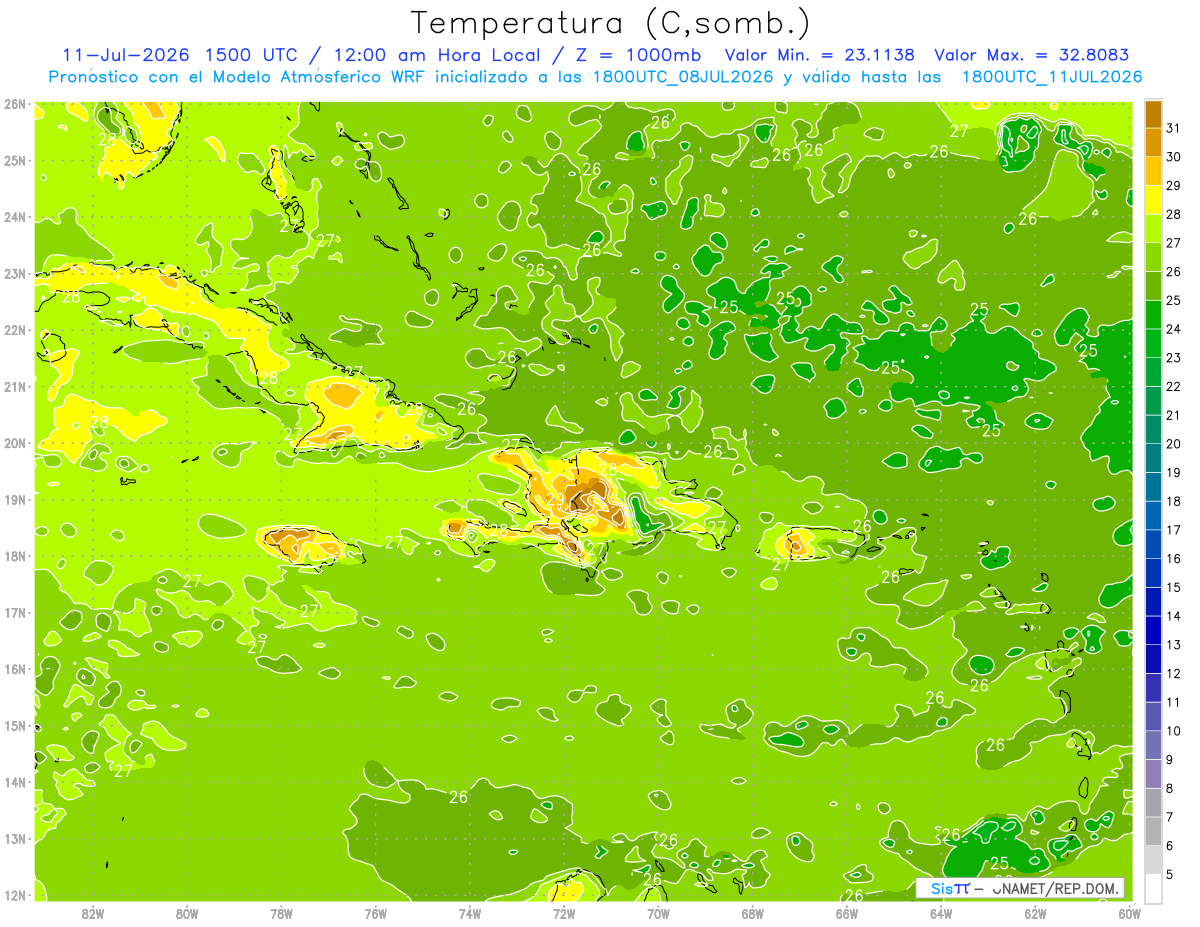
Task: Click the 72W longitude axis label
Action: tap(564, 912)
